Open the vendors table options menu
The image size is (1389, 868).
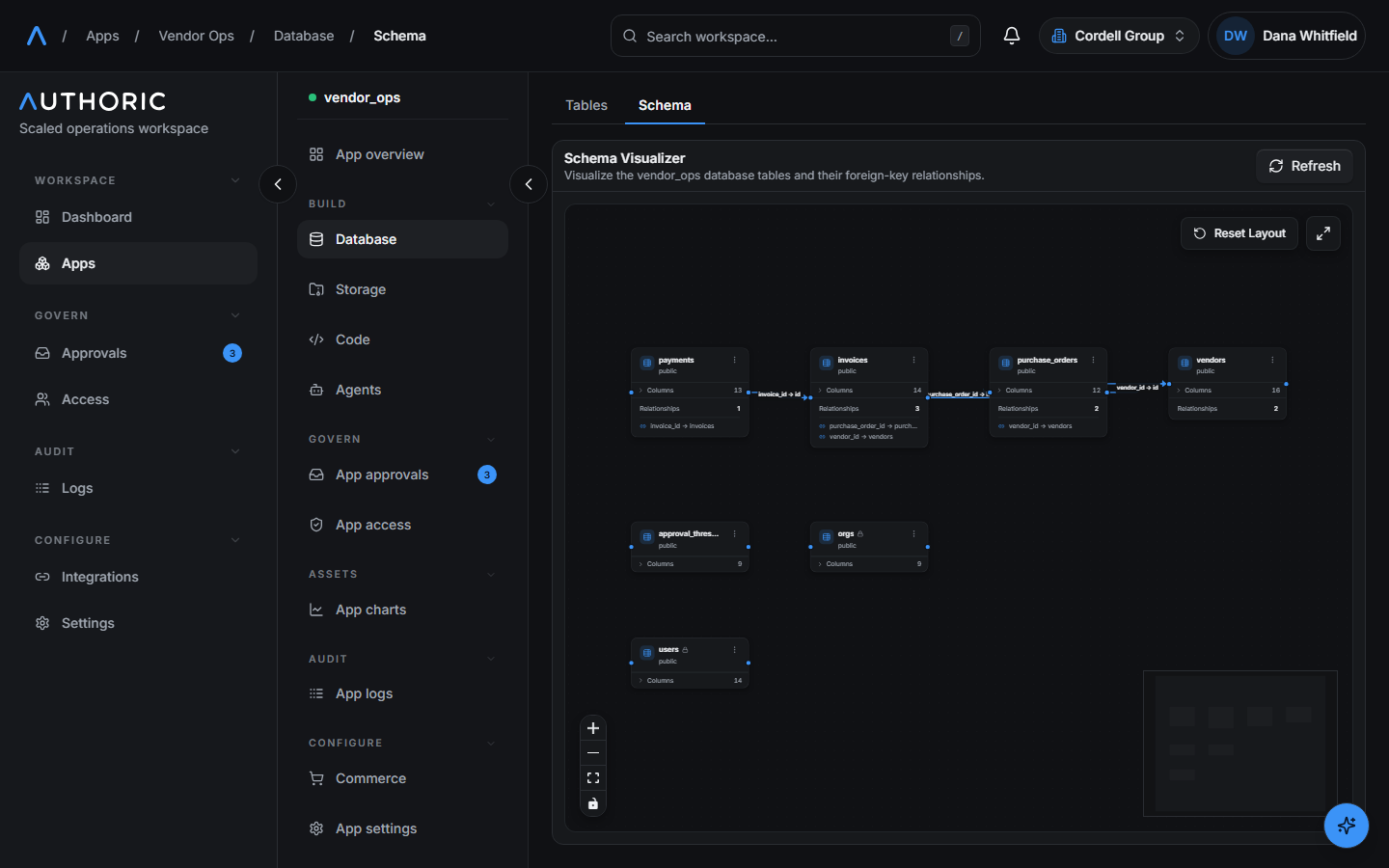pyautogui.click(x=1272, y=360)
